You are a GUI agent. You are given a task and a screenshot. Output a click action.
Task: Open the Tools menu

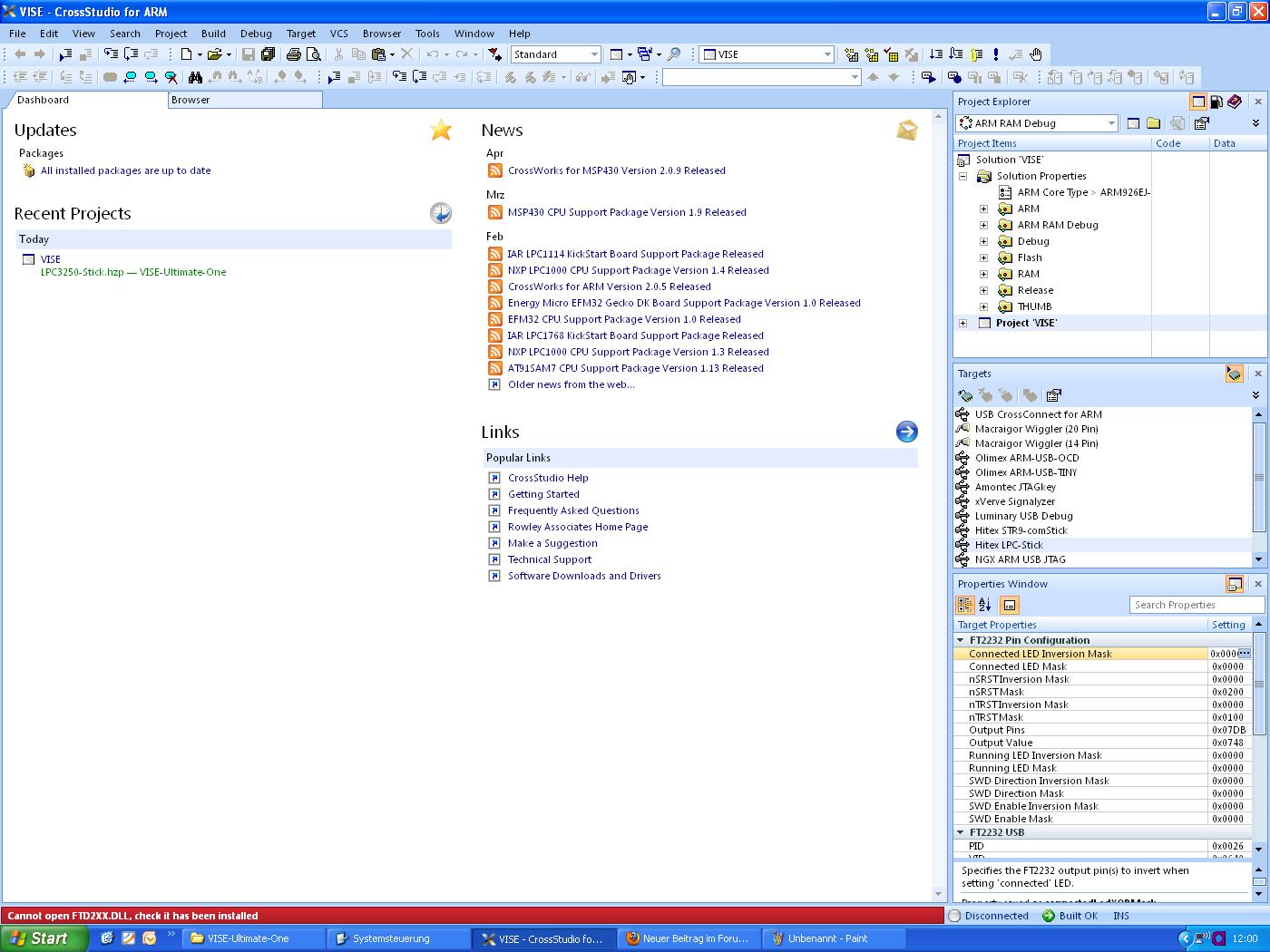click(427, 34)
